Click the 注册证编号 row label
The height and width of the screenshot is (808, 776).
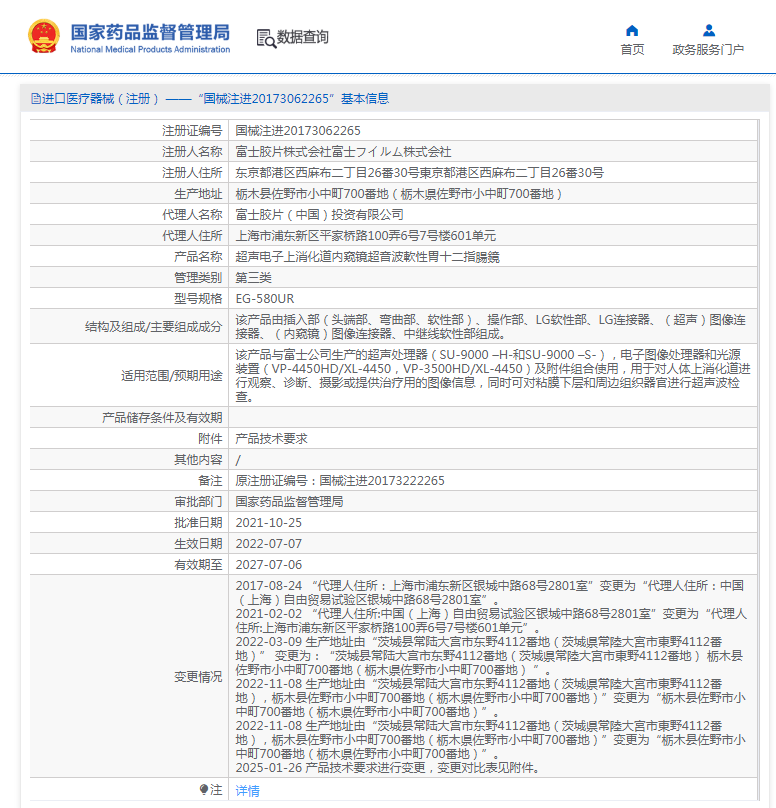[x=192, y=131]
